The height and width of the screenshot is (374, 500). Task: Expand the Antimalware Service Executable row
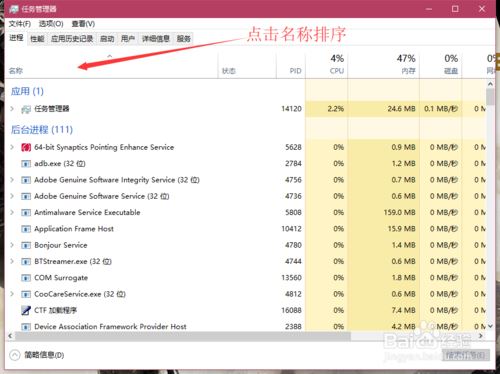[x=12, y=212]
